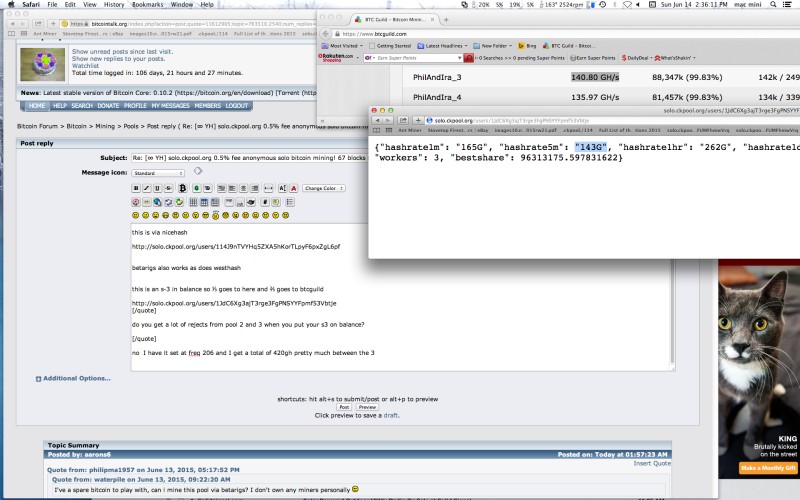The height and width of the screenshot is (500, 800).
Task: Apply green glow text effect
Action: click(x=196, y=188)
